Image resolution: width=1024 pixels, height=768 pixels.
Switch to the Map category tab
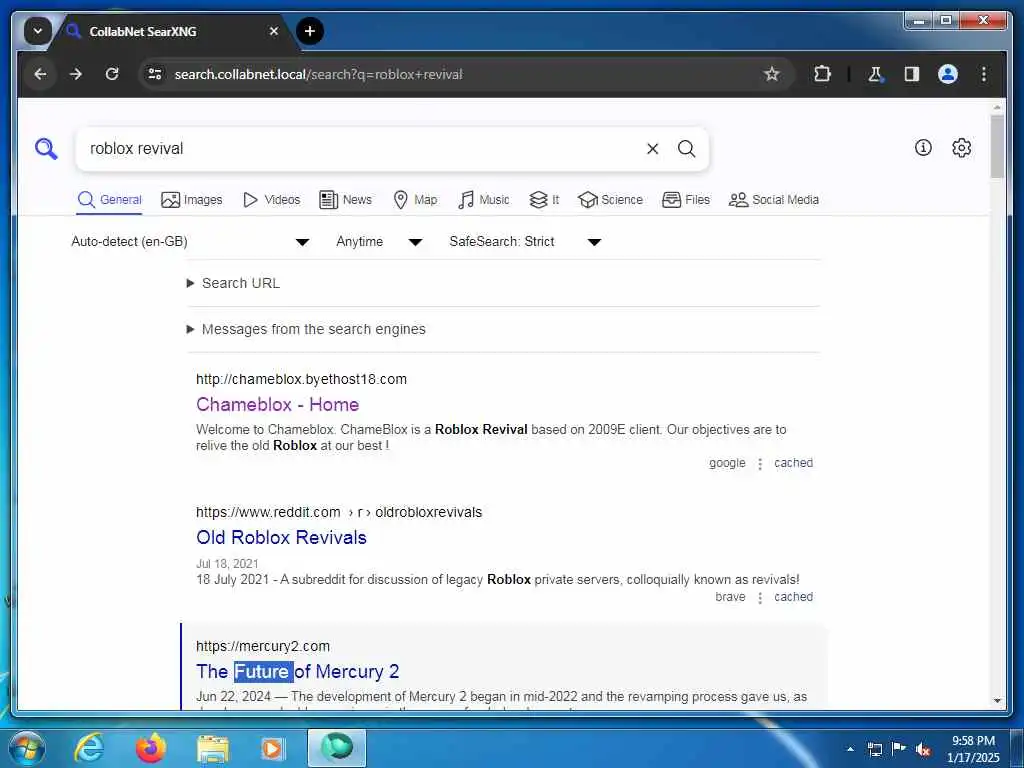tap(415, 200)
